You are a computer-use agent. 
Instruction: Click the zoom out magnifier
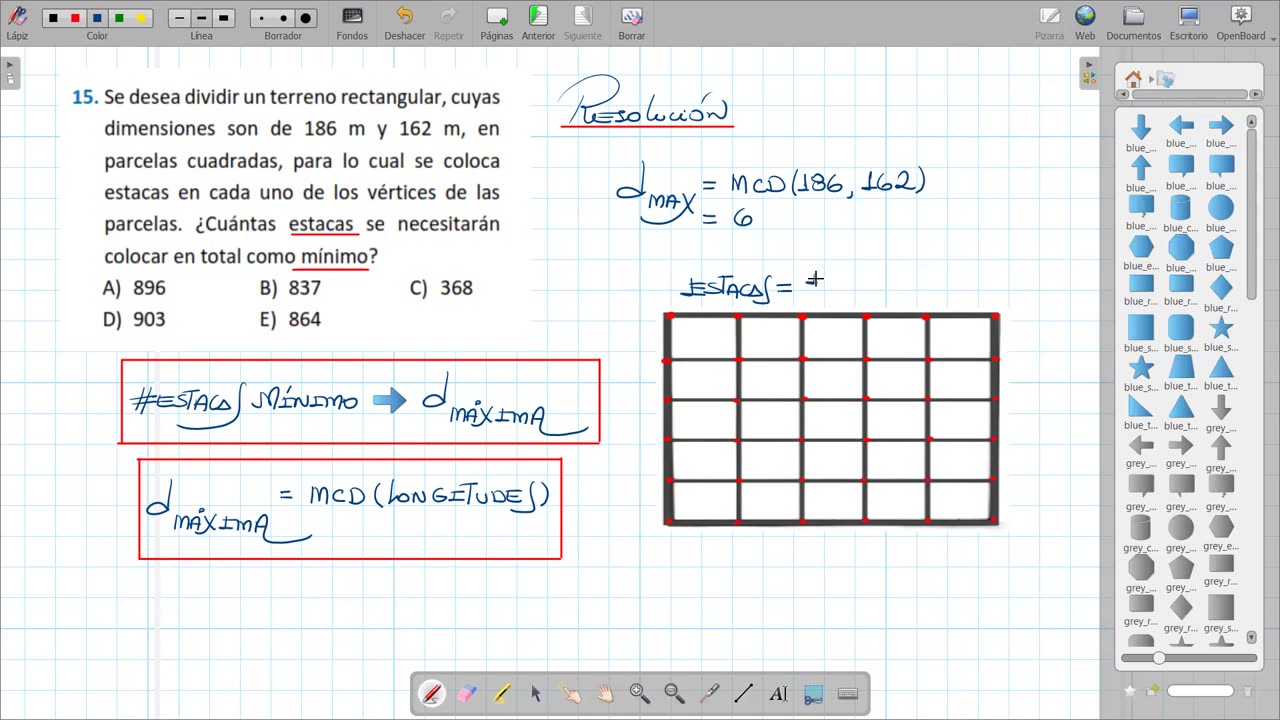pos(674,693)
